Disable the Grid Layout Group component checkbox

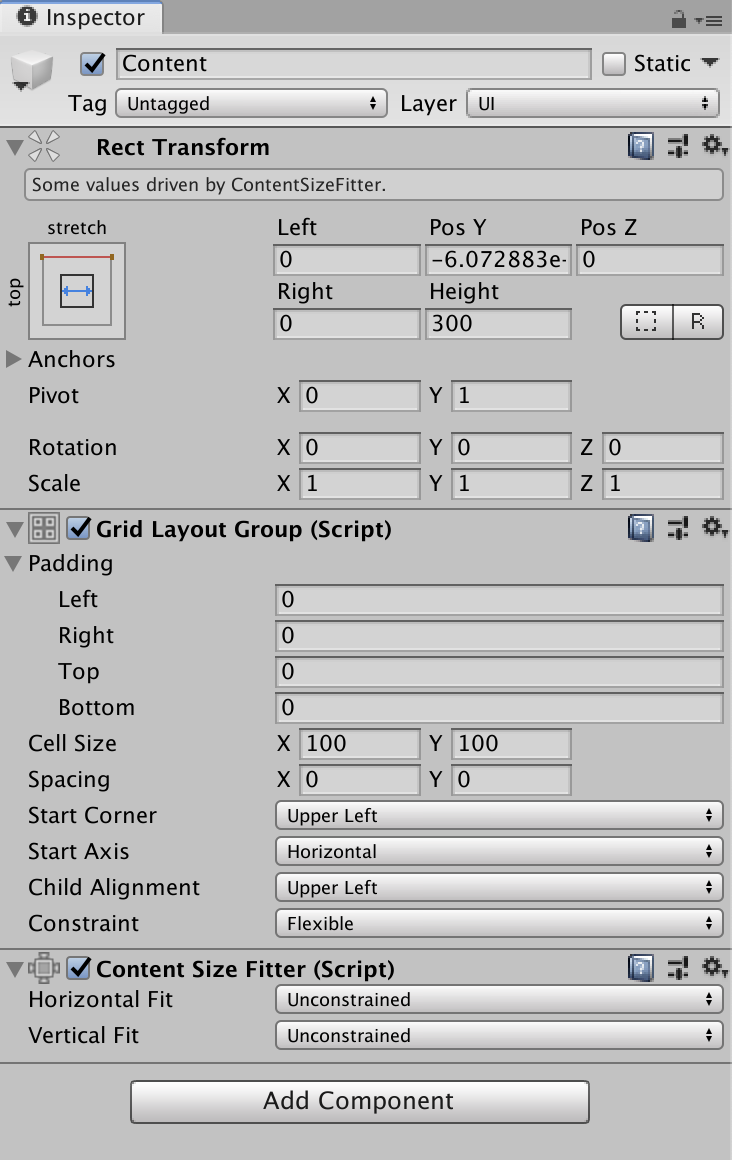(78, 529)
